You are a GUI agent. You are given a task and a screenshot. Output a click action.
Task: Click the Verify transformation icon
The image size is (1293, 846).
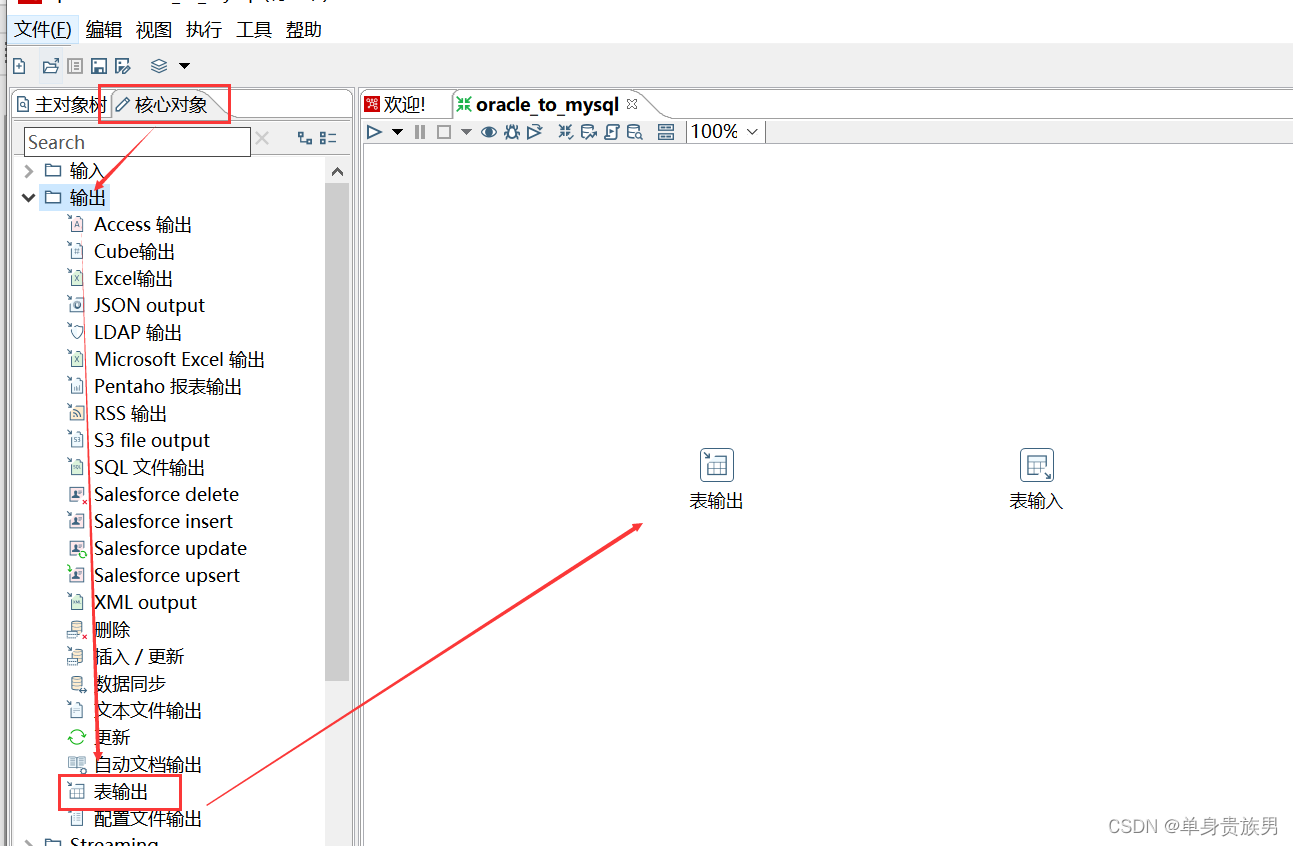[x=566, y=131]
